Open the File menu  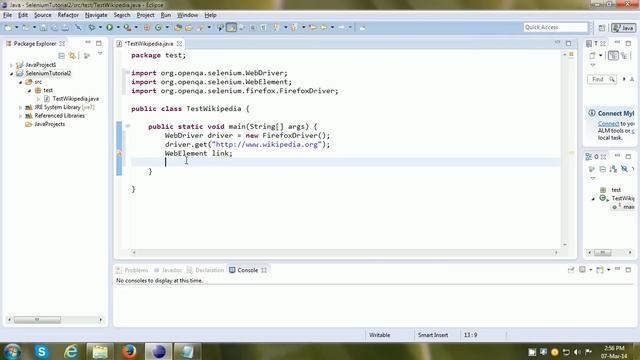pos(7,15)
